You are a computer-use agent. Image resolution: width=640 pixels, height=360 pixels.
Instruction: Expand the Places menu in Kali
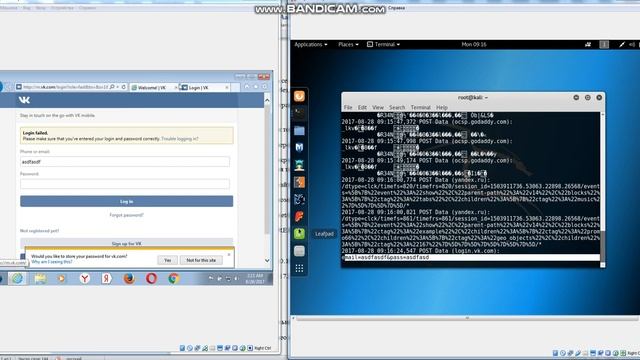pos(348,44)
